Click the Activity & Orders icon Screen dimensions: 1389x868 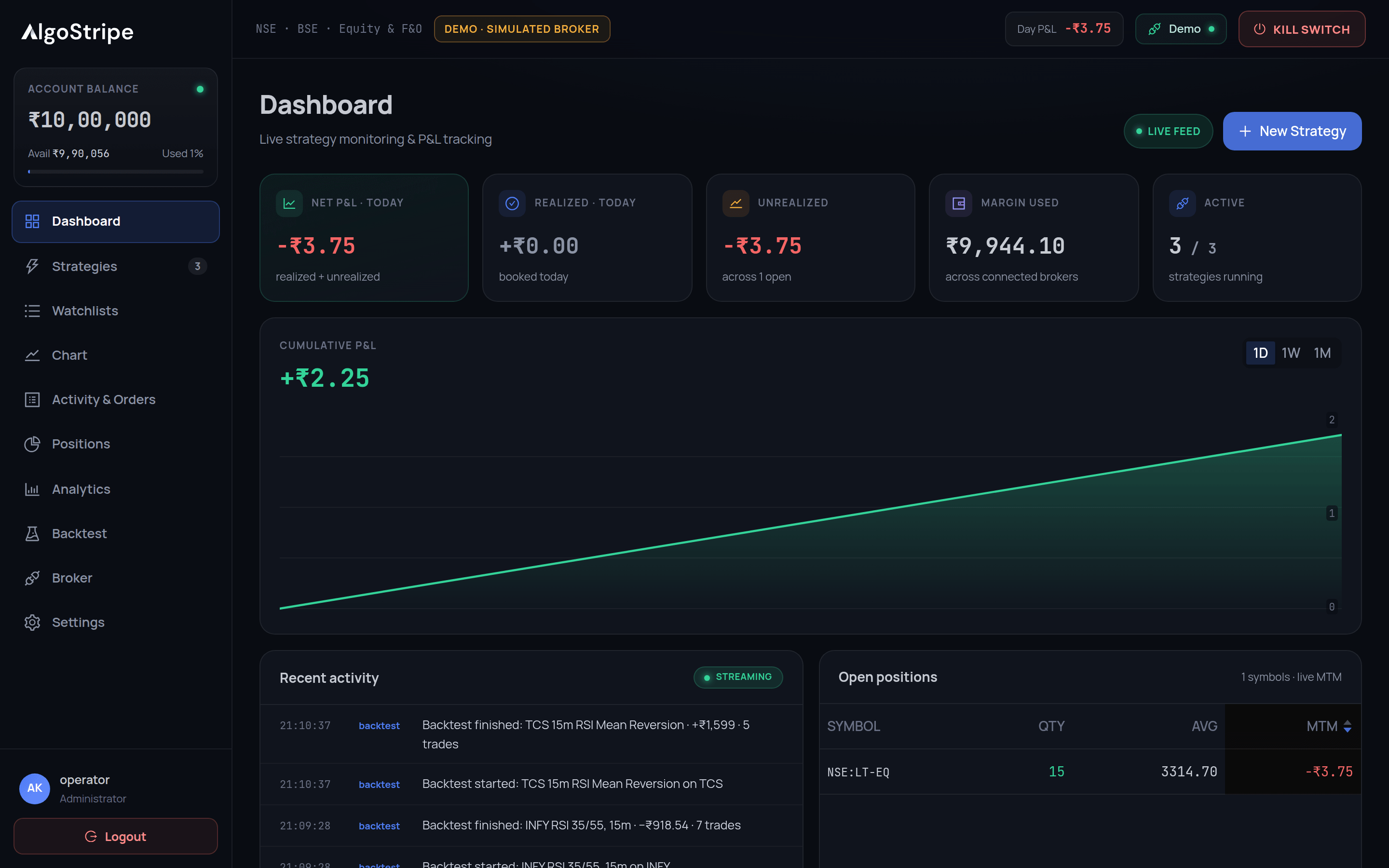click(32, 400)
